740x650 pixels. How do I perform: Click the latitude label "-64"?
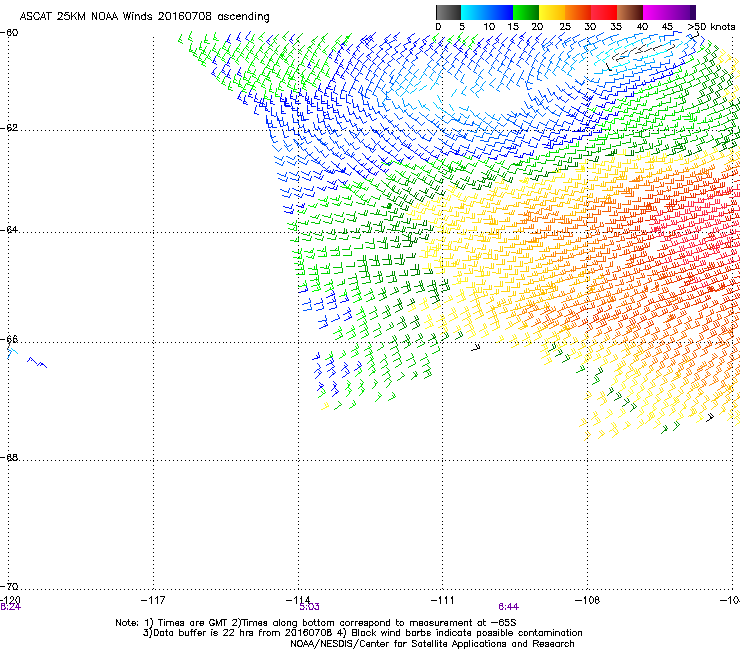pos(9,230)
